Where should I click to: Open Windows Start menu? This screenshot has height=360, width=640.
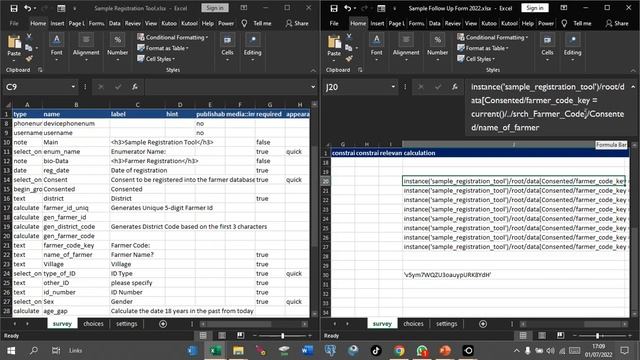pos(11,350)
